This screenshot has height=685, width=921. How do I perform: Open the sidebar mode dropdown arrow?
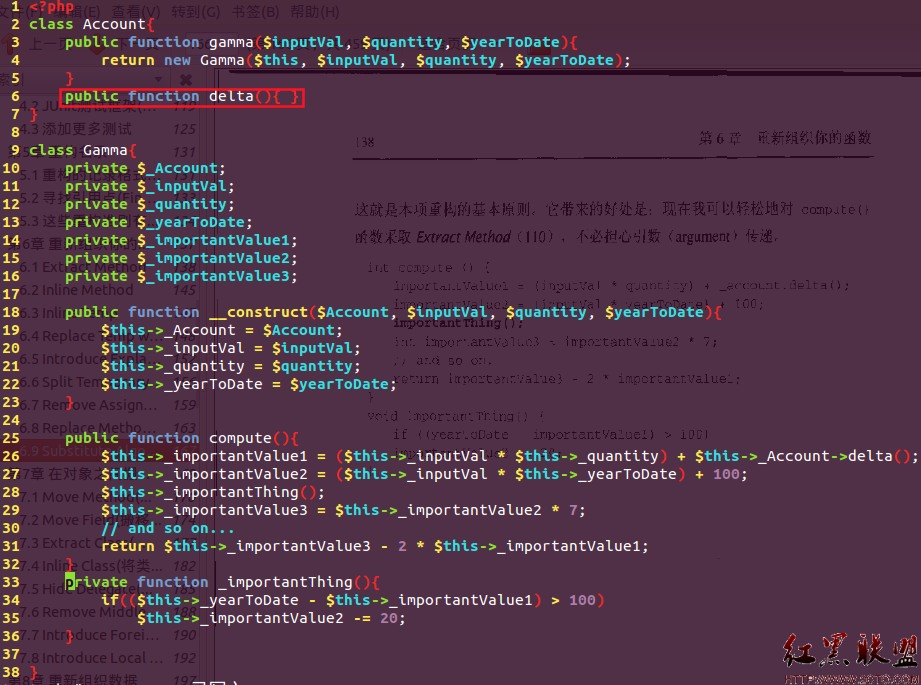click(158, 79)
